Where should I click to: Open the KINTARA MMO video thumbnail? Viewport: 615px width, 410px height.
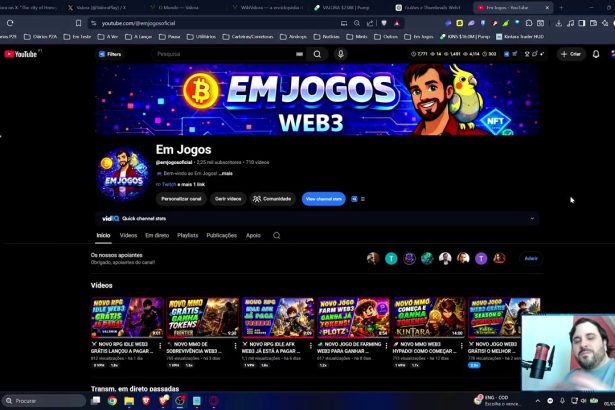coord(428,318)
